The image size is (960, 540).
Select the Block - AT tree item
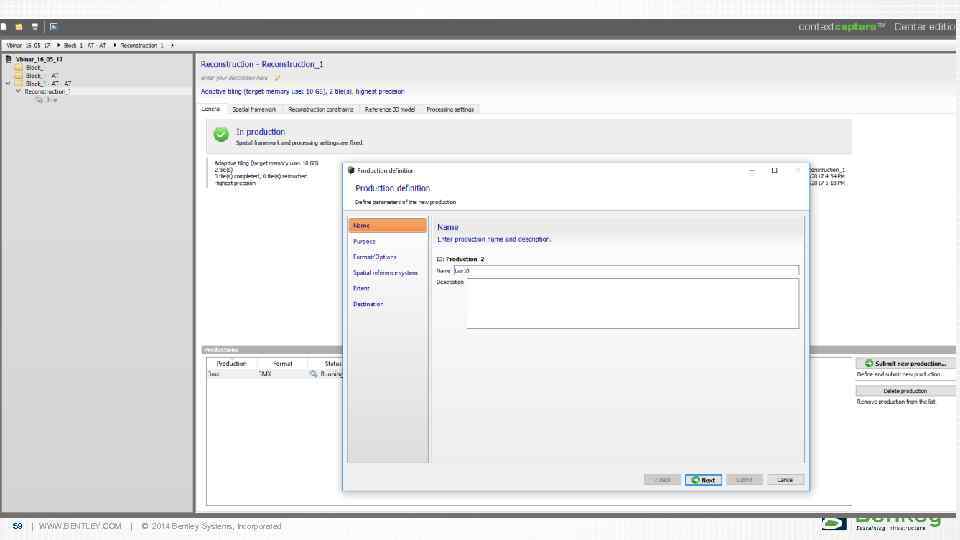pyautogui.click(x=42, y=76)
